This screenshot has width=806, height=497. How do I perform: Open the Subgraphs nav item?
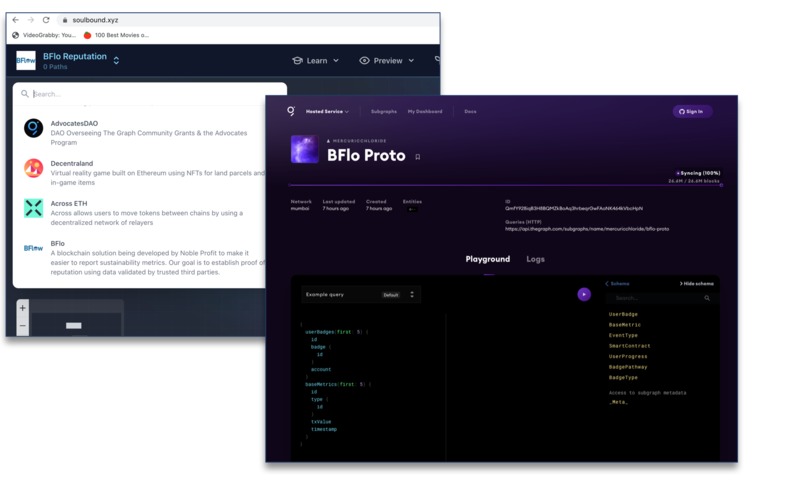(383, 112)
